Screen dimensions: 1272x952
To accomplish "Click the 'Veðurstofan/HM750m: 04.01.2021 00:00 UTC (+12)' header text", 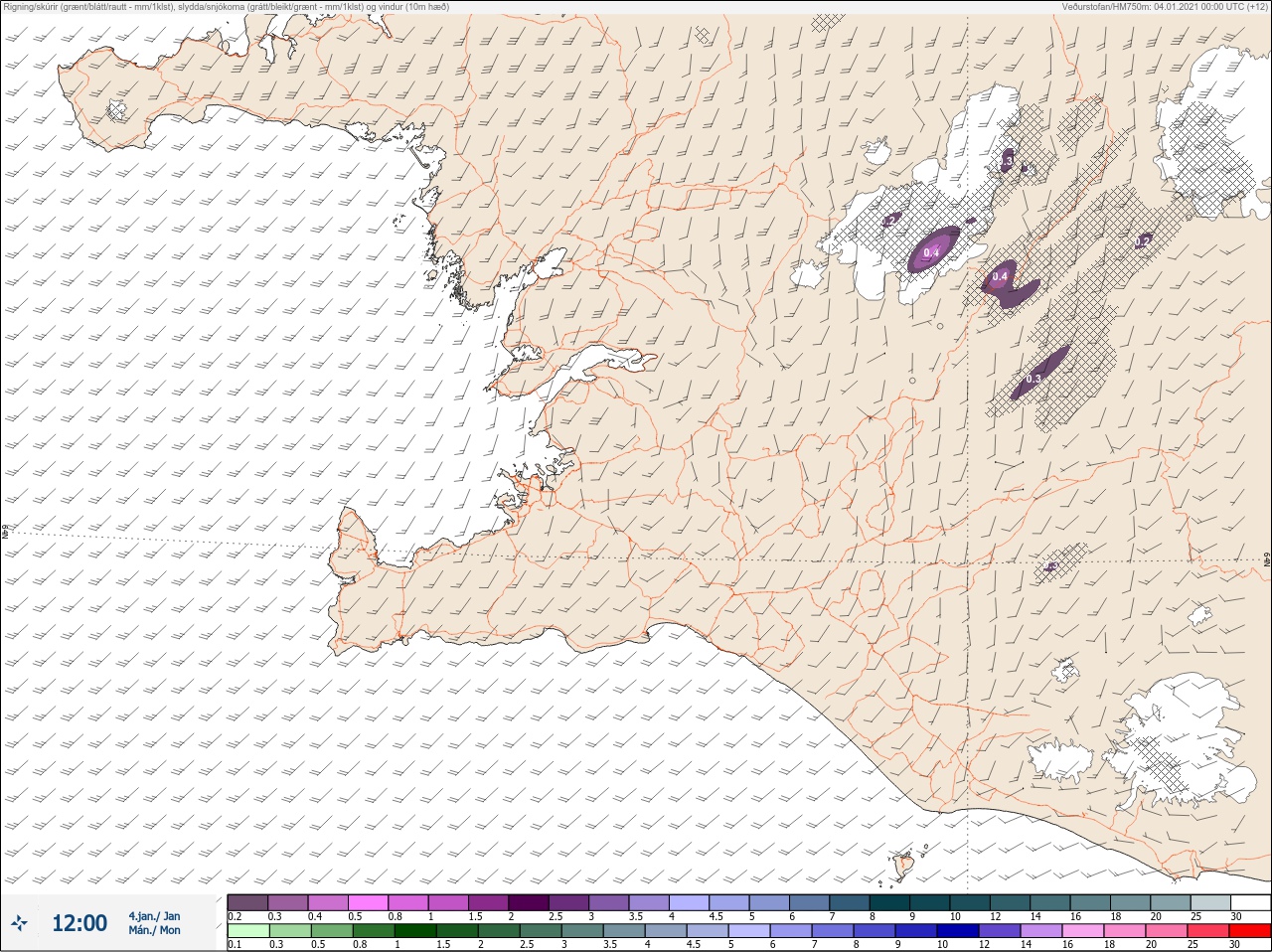I will click(x=1165, y=7).
